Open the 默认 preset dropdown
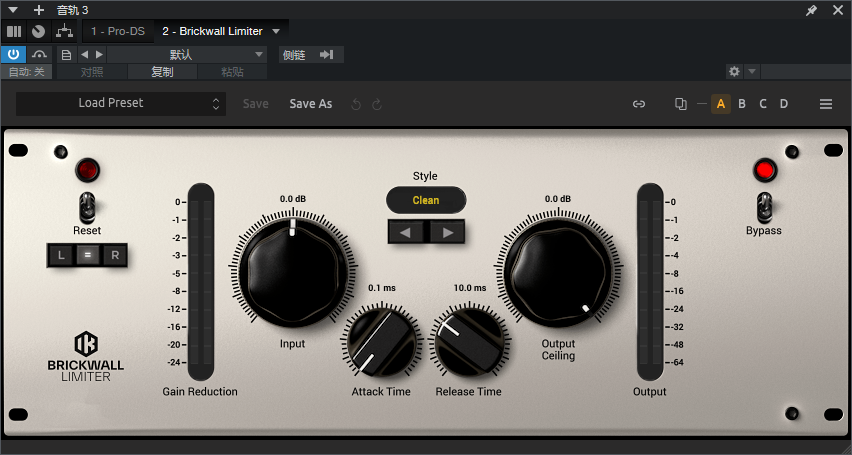The image size is (852, 455). [187, 55]
